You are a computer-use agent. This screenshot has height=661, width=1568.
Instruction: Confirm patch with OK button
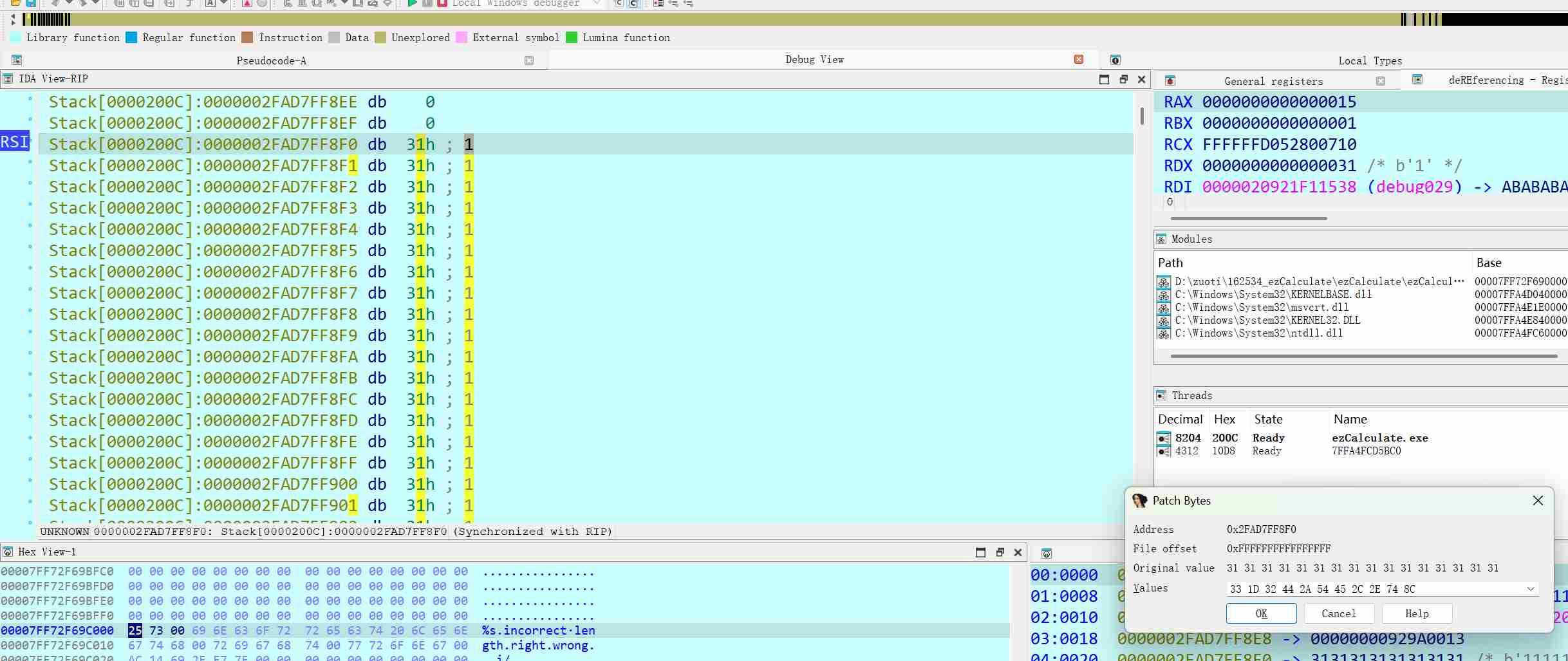point(1261,613)
